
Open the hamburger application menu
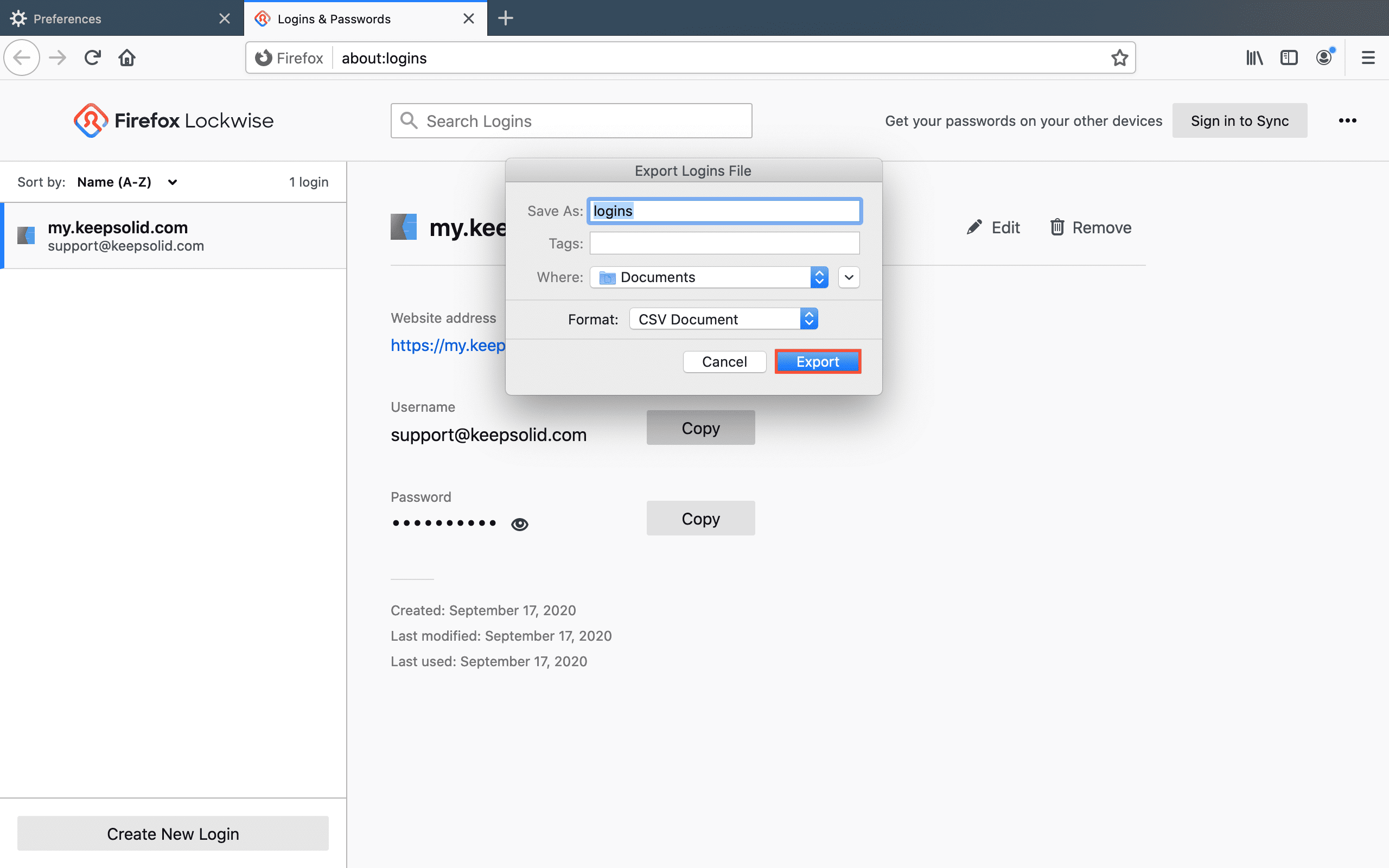pyautogui.click(x=1368, y=58)
